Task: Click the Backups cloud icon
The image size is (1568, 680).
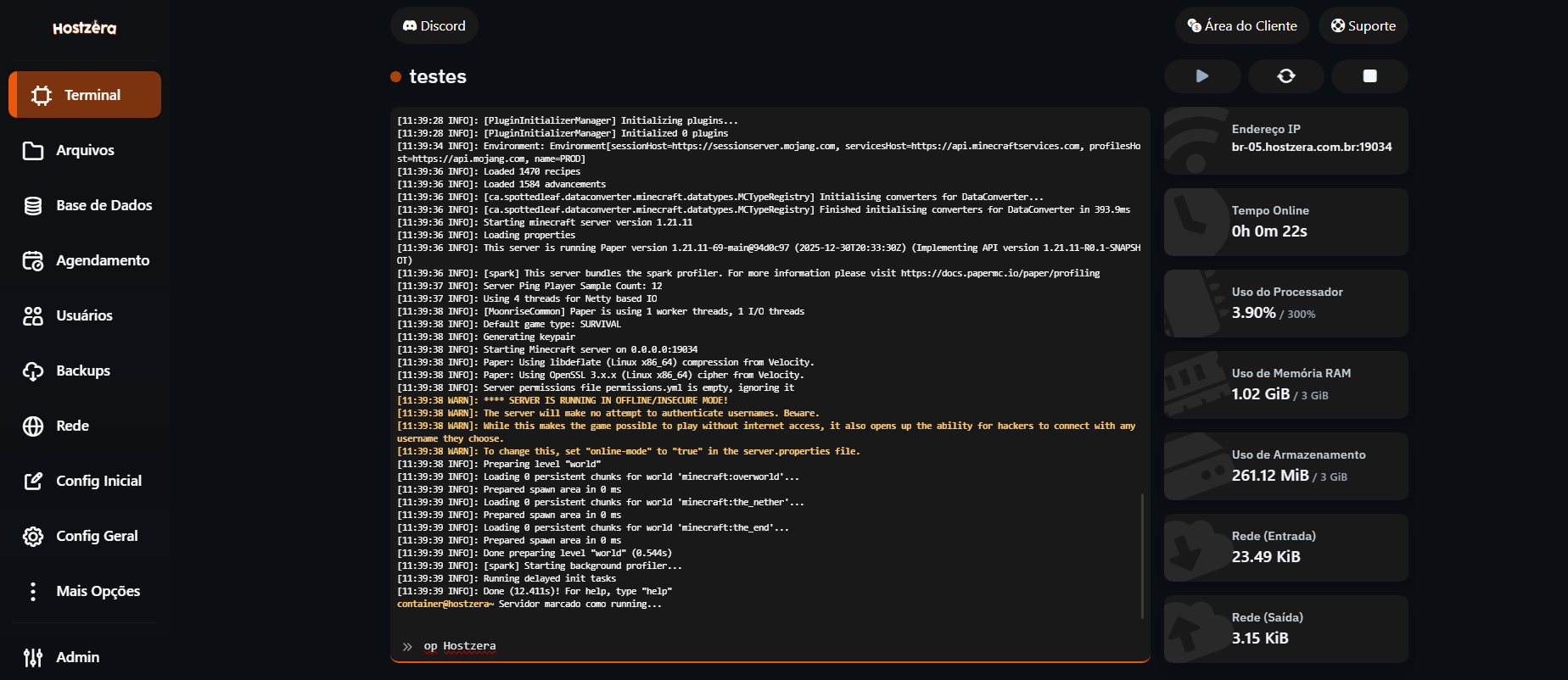Action: pos(33,371)
